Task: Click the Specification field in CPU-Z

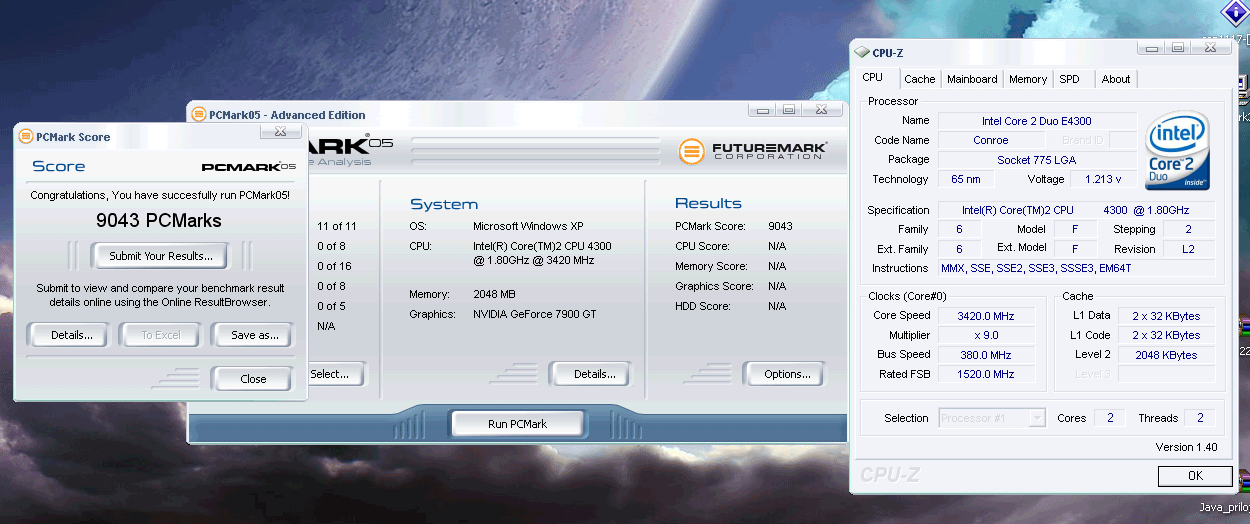Action: pos(1076,210)
